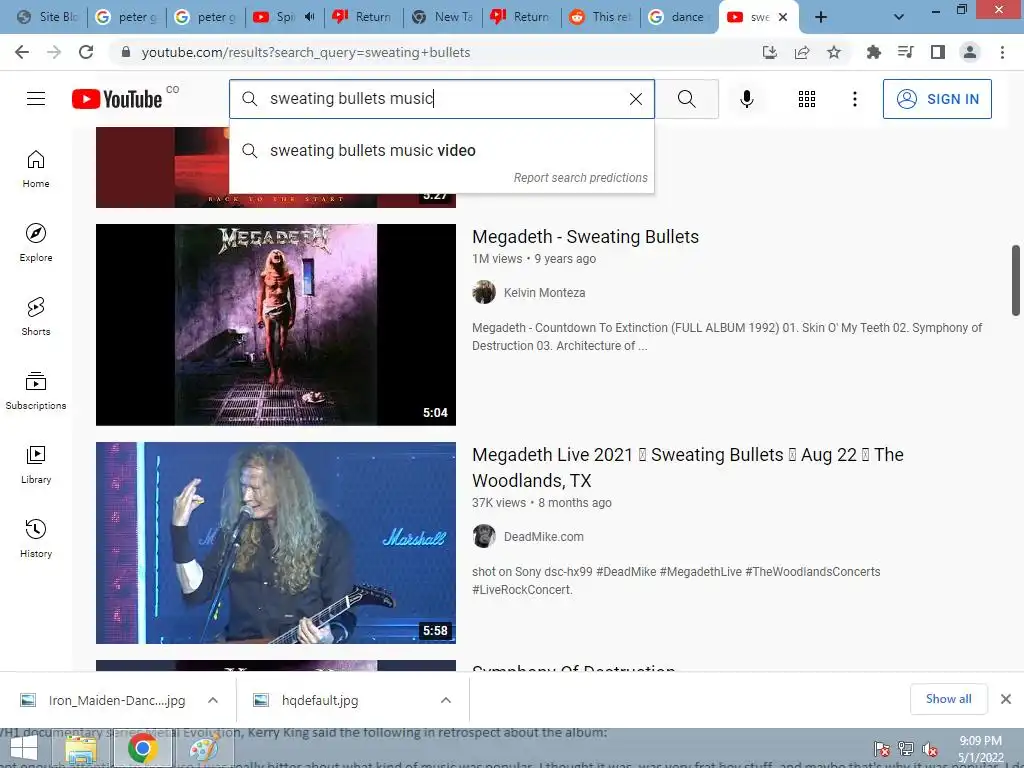Open Chrome's three-dot menu
Viewport: 1024px width, 768px height.
click(x=1002, y=52)
